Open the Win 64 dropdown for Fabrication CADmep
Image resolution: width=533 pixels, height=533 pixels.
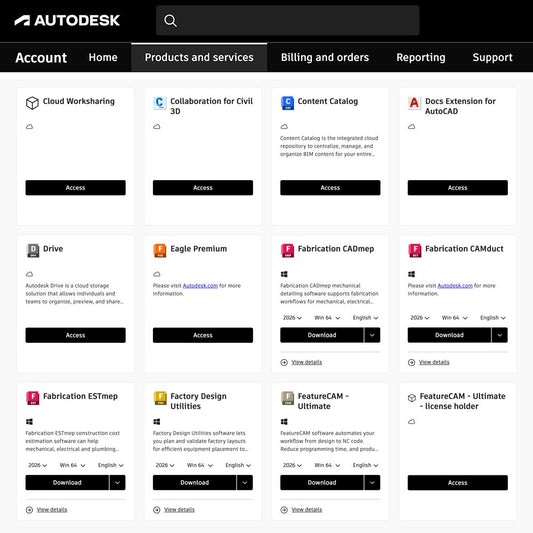[327, 318]
